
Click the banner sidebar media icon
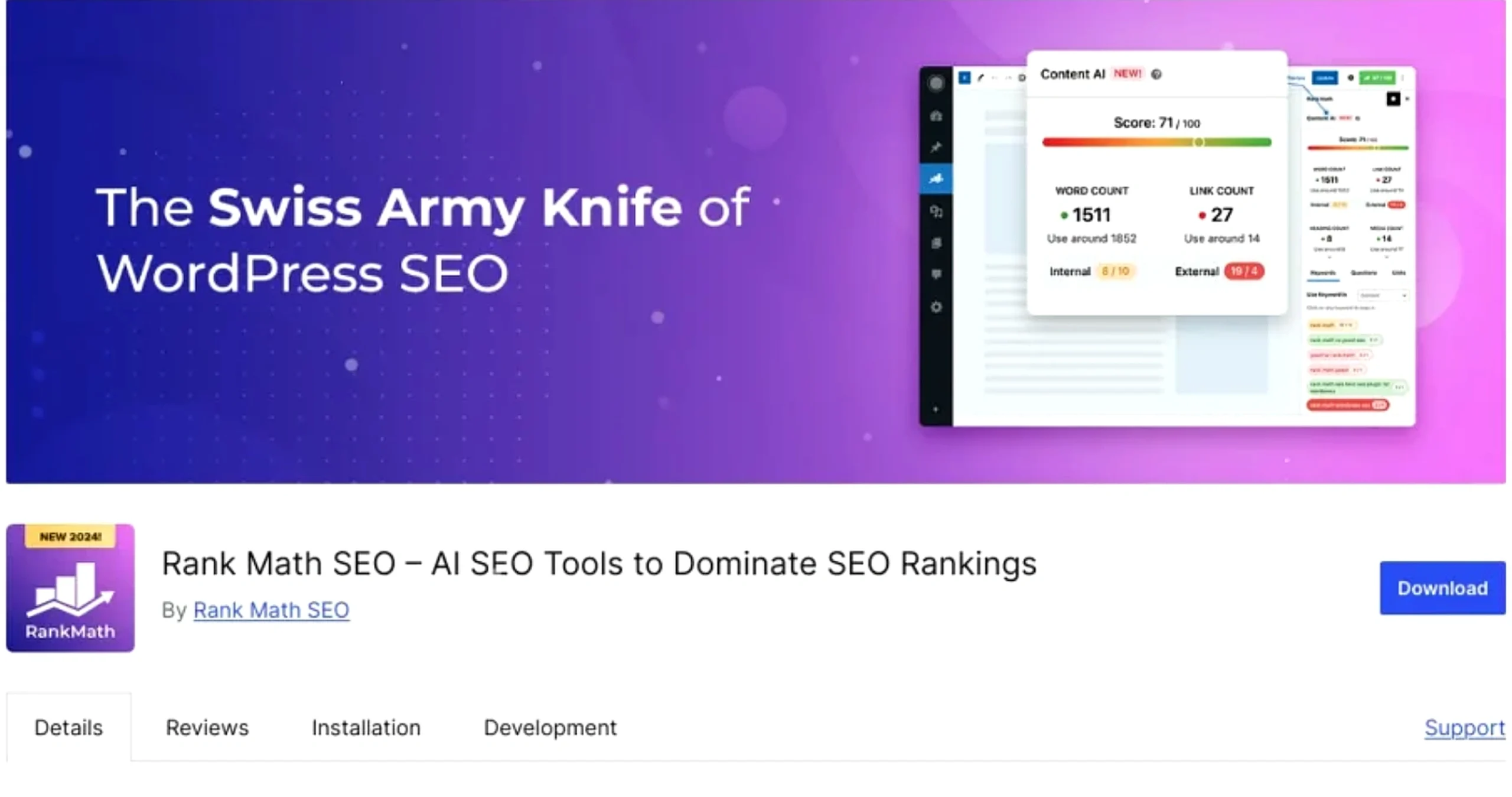(x=936, y=211)
